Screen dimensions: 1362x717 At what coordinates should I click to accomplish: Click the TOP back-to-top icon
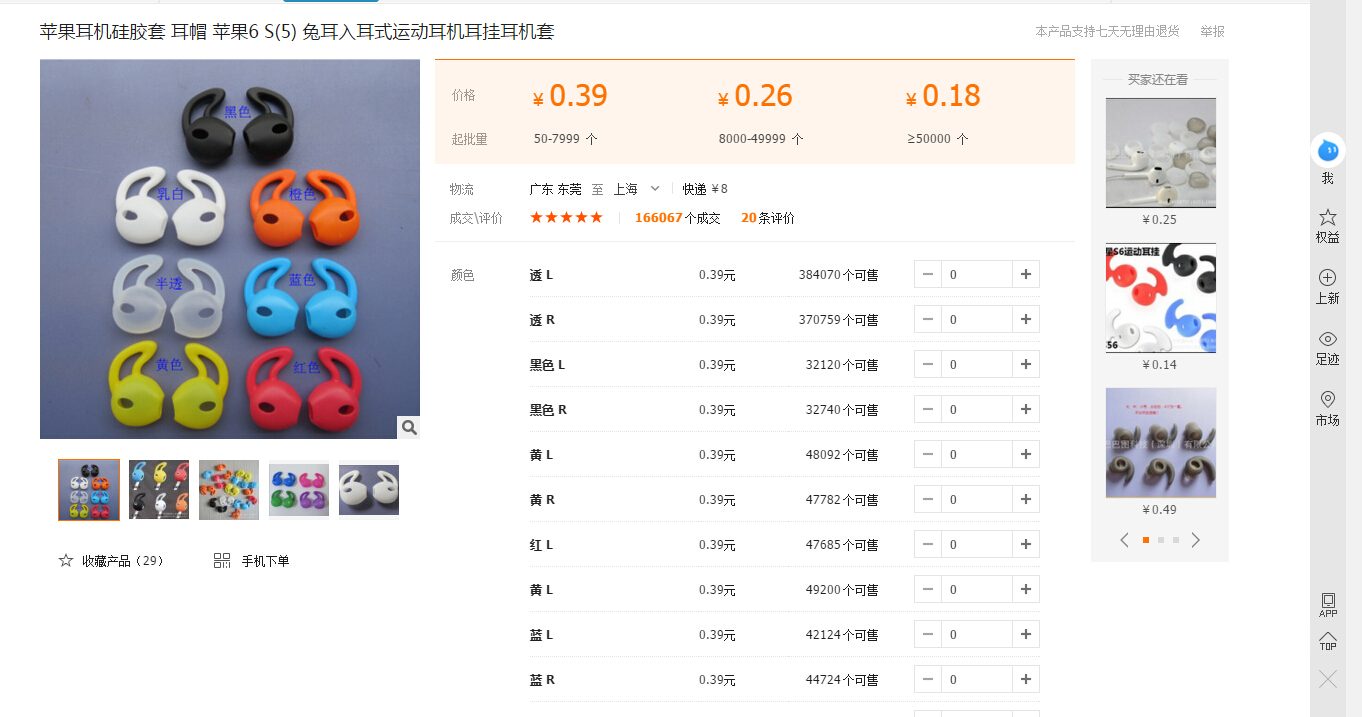click(1328, 641)
